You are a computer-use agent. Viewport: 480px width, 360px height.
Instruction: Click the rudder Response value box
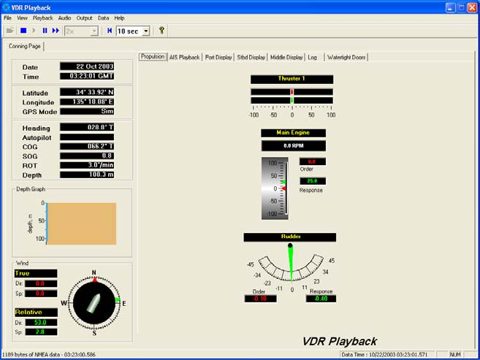pos(321,299)
